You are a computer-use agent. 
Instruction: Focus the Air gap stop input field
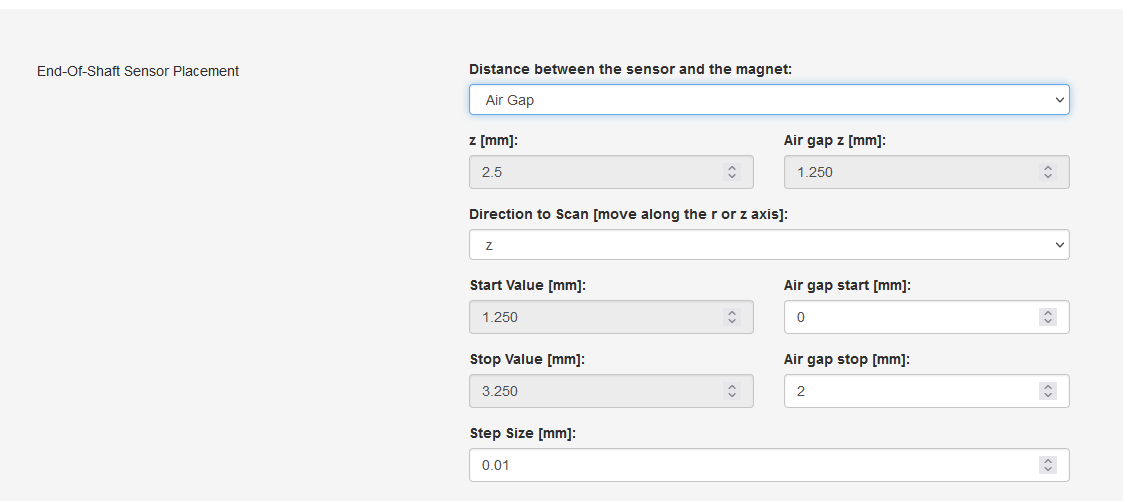927,391
